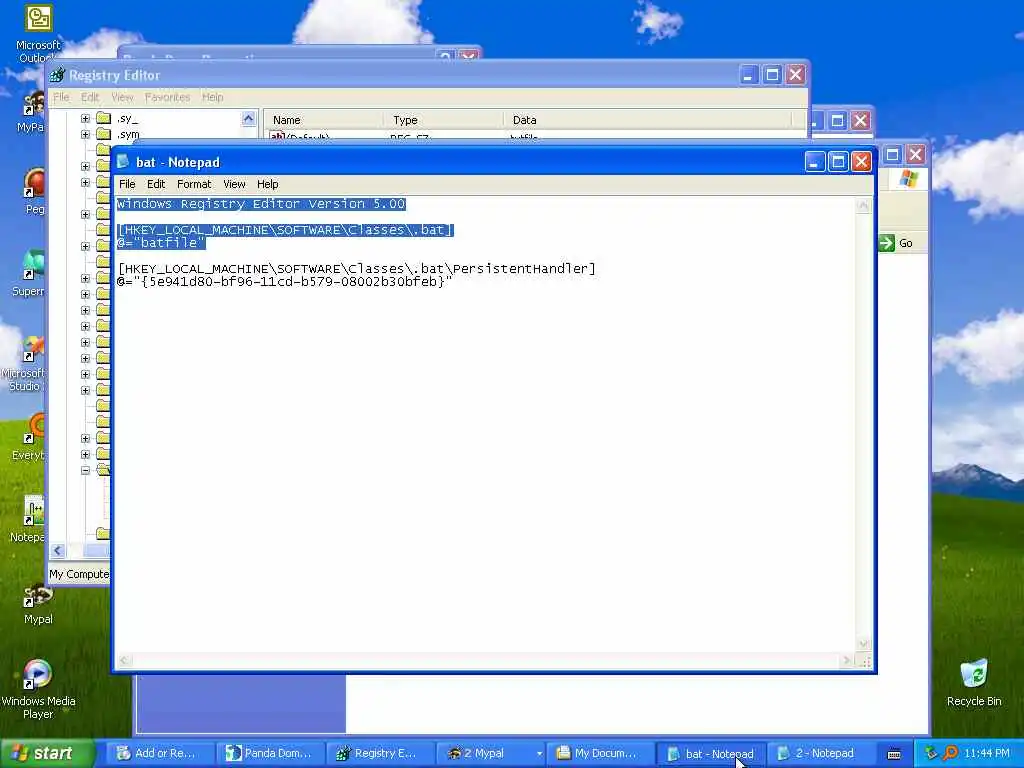Open the Help menu in Registry Editor
This screenshot has width=1024, height=768.
(212, 97)
